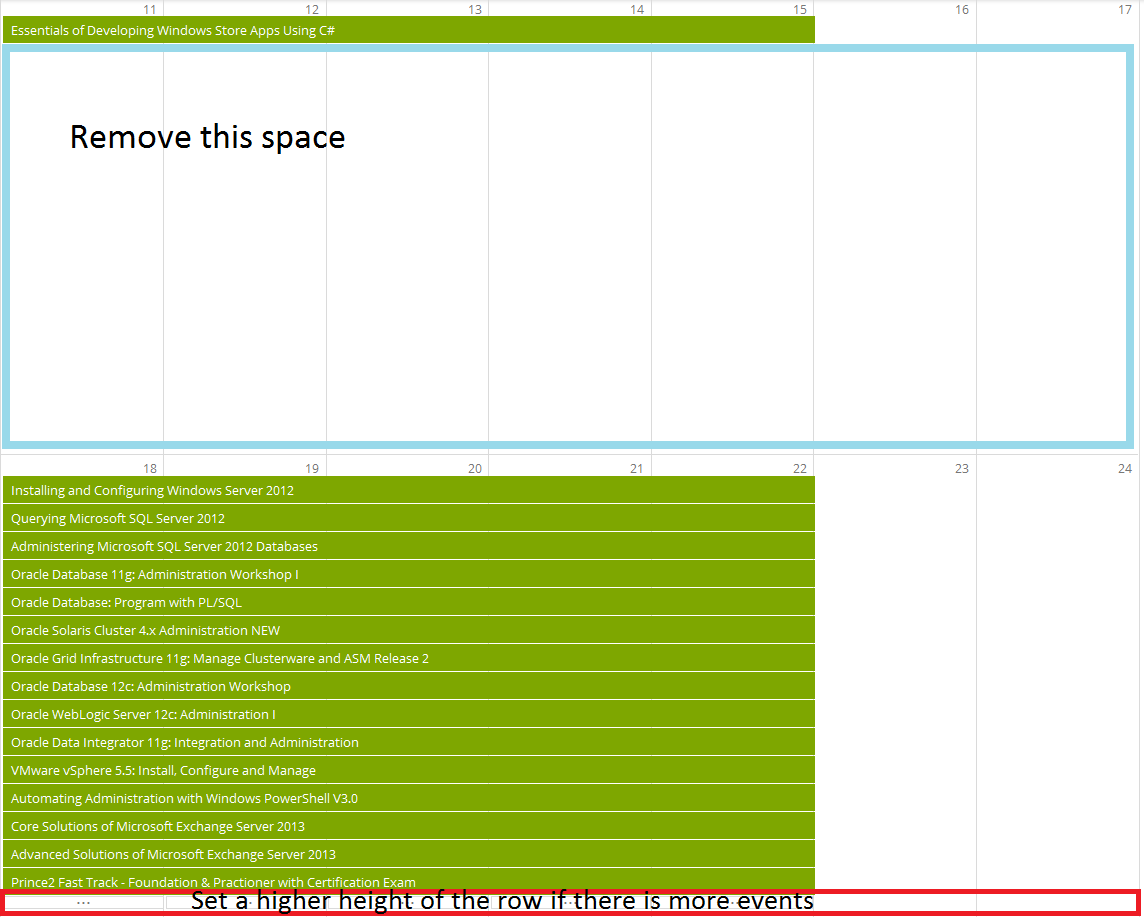The image size is (1144, 917).
Task: Select day number 18 in calendar
Action: click(150, 468)
